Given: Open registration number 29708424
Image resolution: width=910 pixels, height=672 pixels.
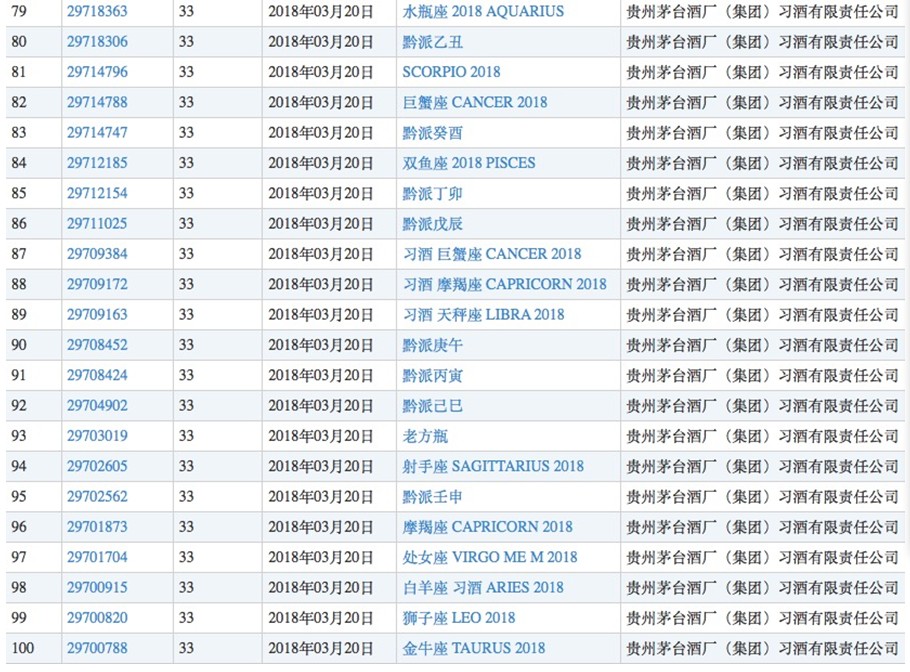Looking at the screenshot, I should pos(97,375).
